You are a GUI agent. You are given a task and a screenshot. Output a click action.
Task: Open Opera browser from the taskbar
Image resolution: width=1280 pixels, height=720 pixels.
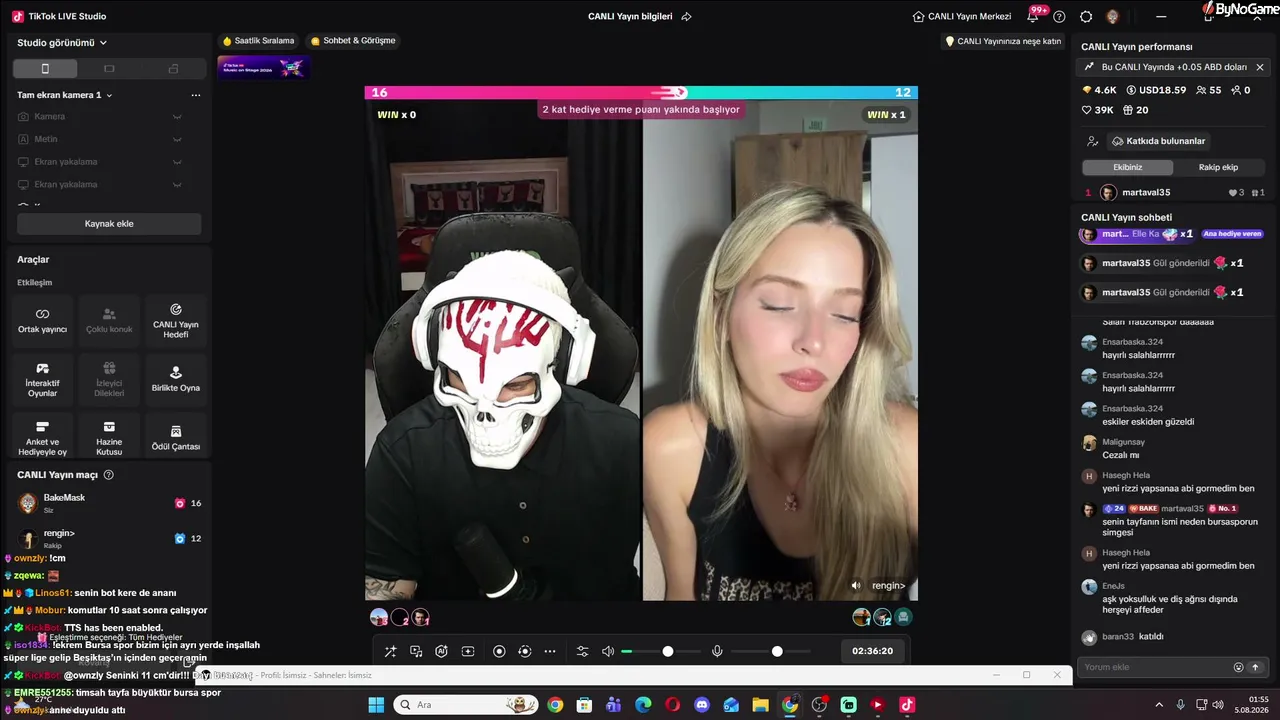tap(673, 705)
